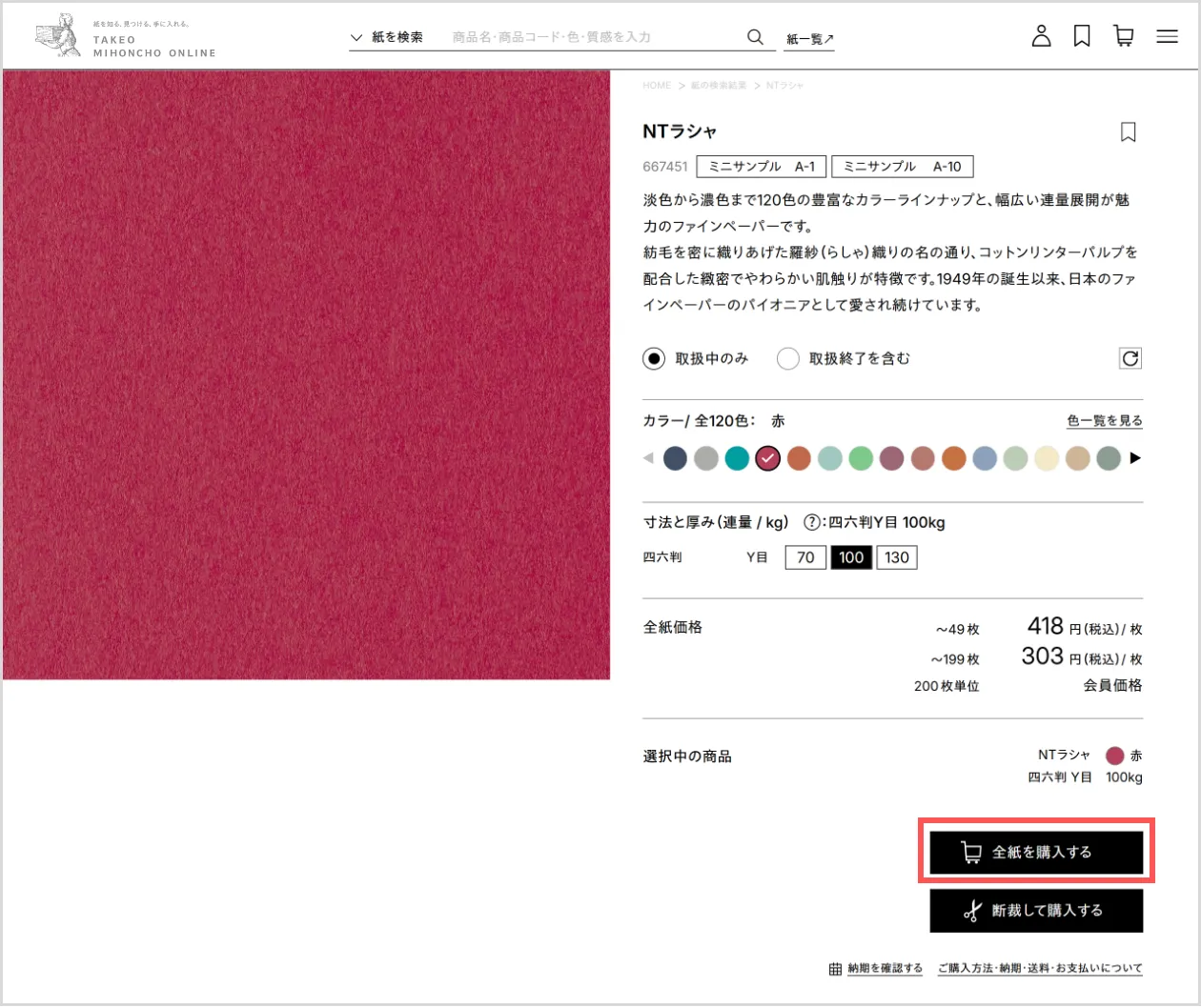Open saved bookmarks in the header
The width and height of the screenshot is (1201, 1008).
coord(1082,36)
